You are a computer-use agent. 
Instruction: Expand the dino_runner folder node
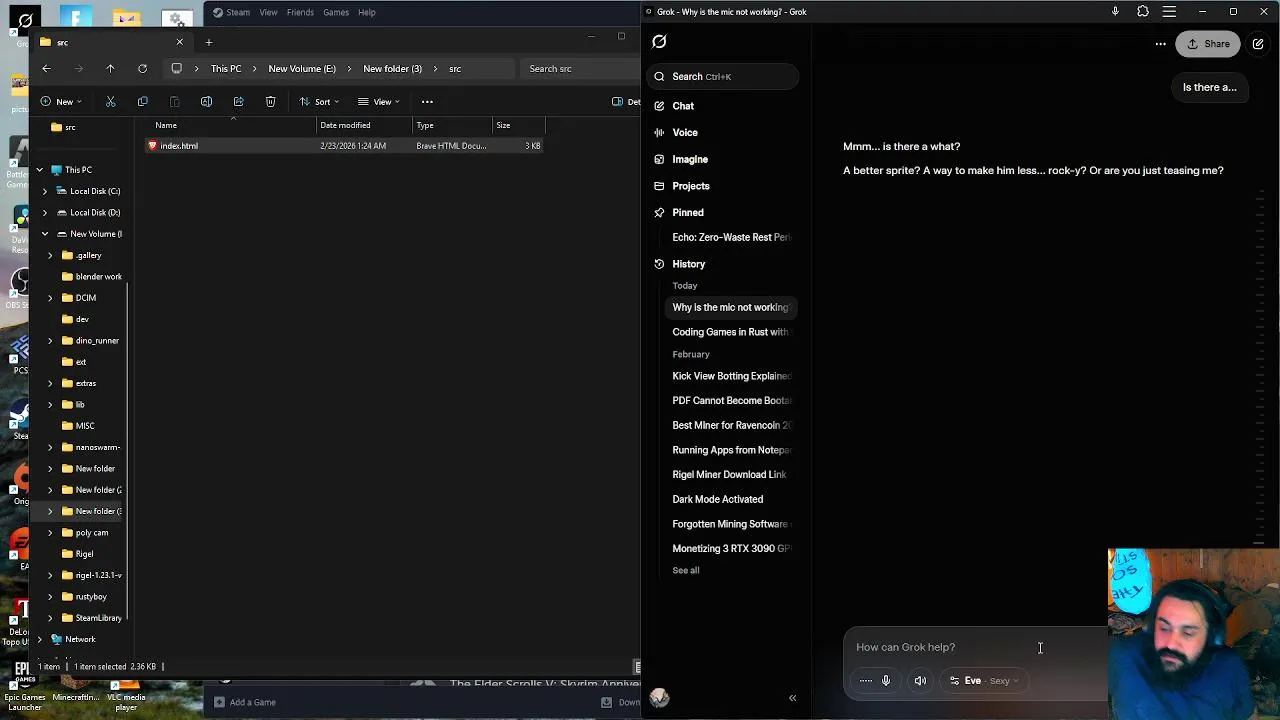tap(51, 341)
